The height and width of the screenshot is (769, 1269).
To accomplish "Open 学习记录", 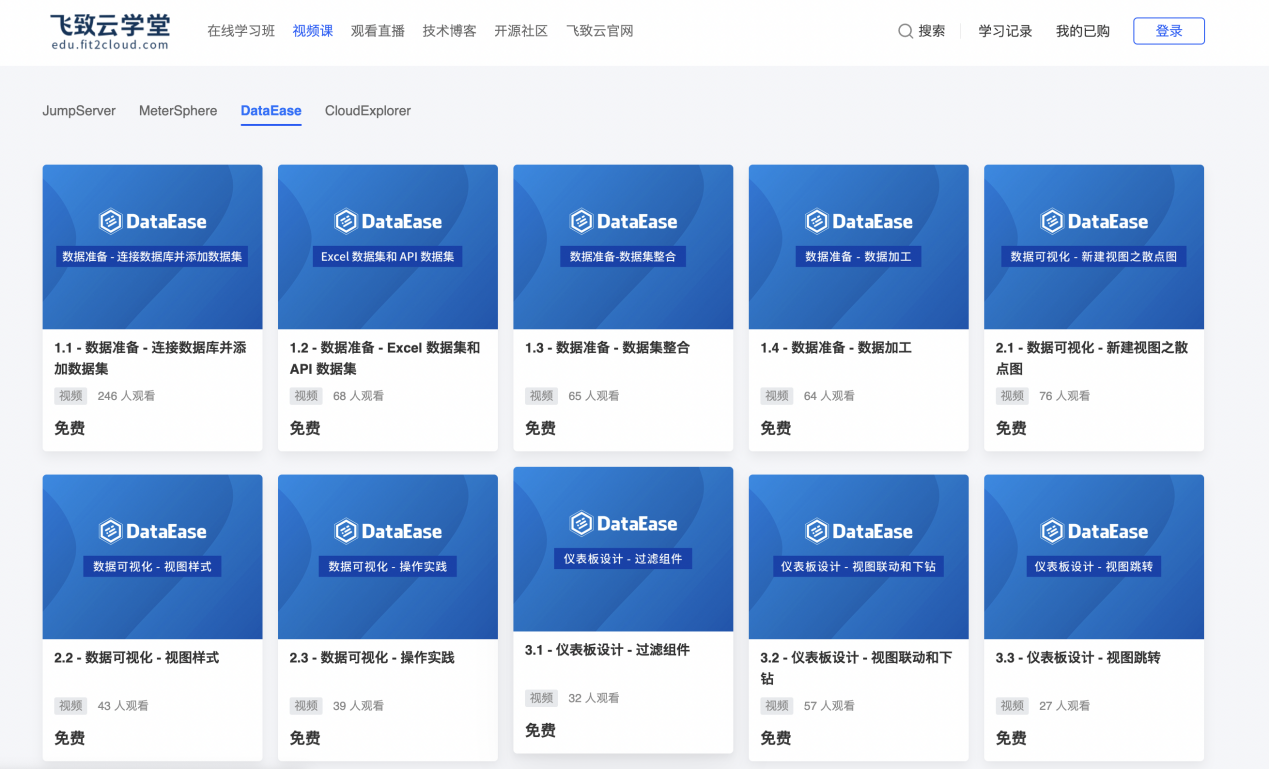I will 1005,30.
